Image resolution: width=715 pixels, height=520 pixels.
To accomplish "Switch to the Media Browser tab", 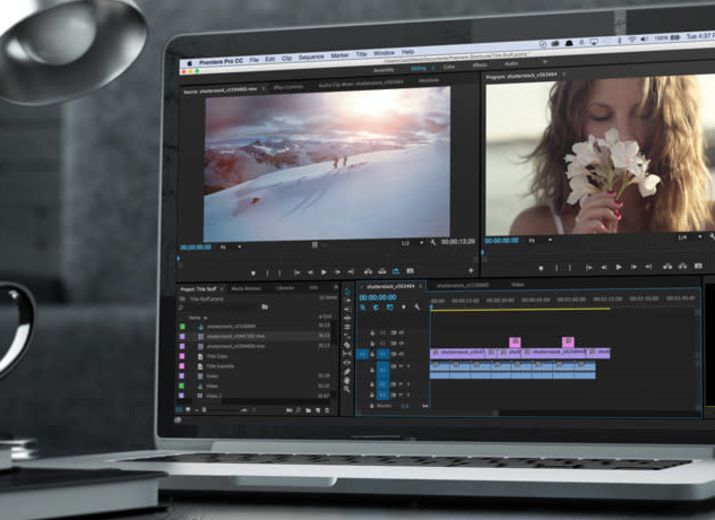I will (246, 289).
